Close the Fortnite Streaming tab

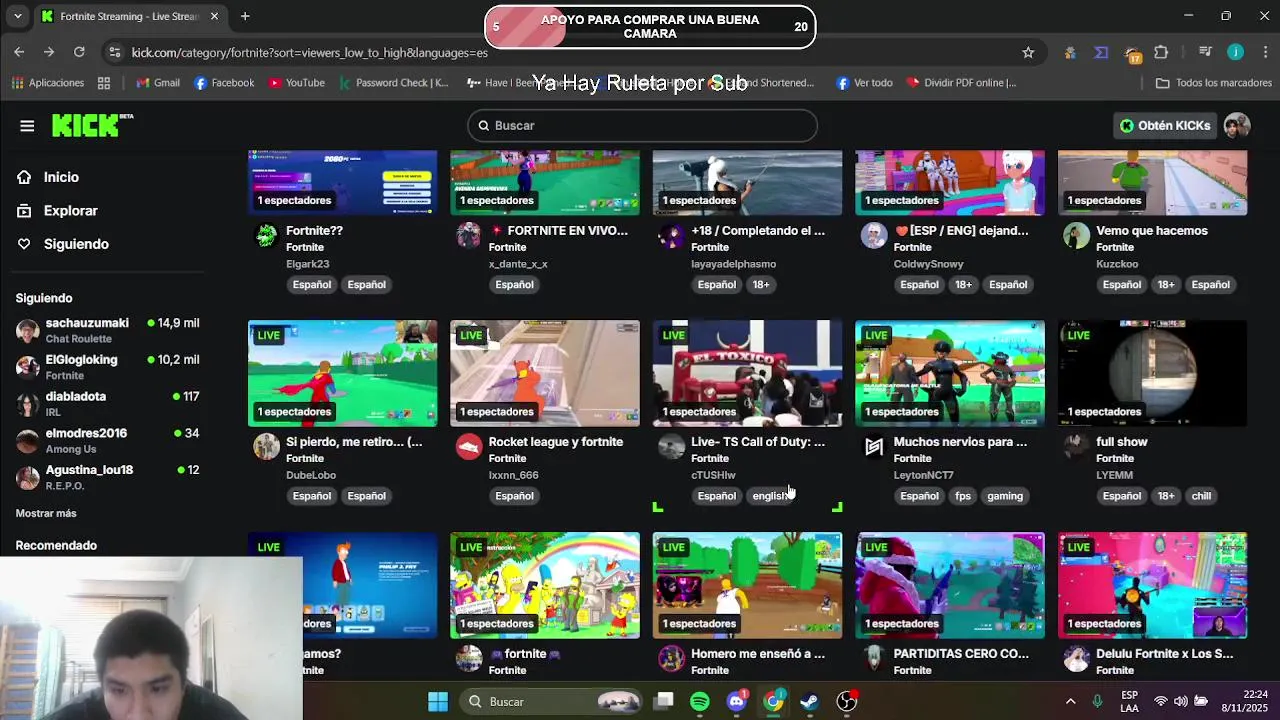[x=214, y=16]
